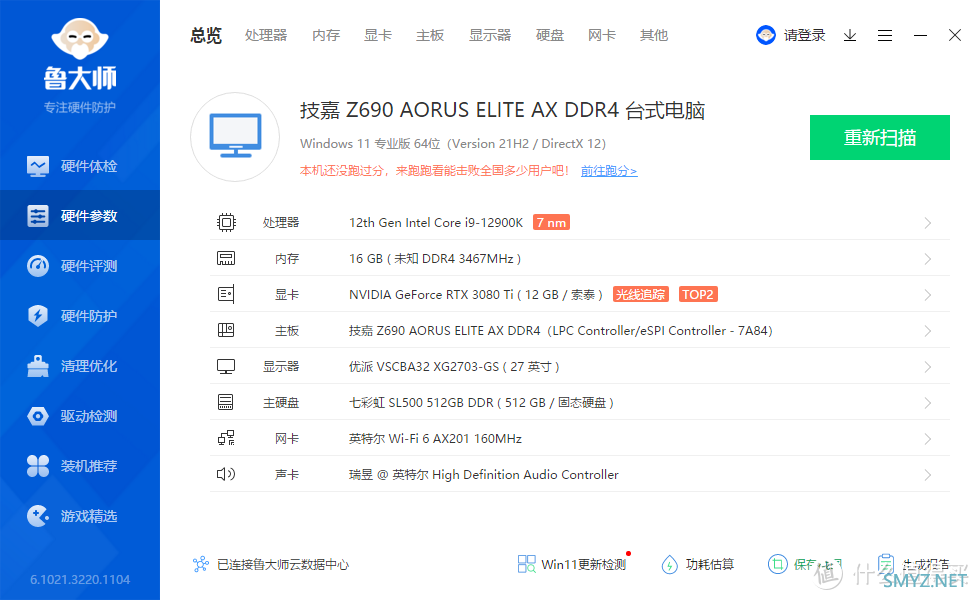Switch to 显卡 tab
This screenshot has height=600, width=980.
click(x=378, y=36)
